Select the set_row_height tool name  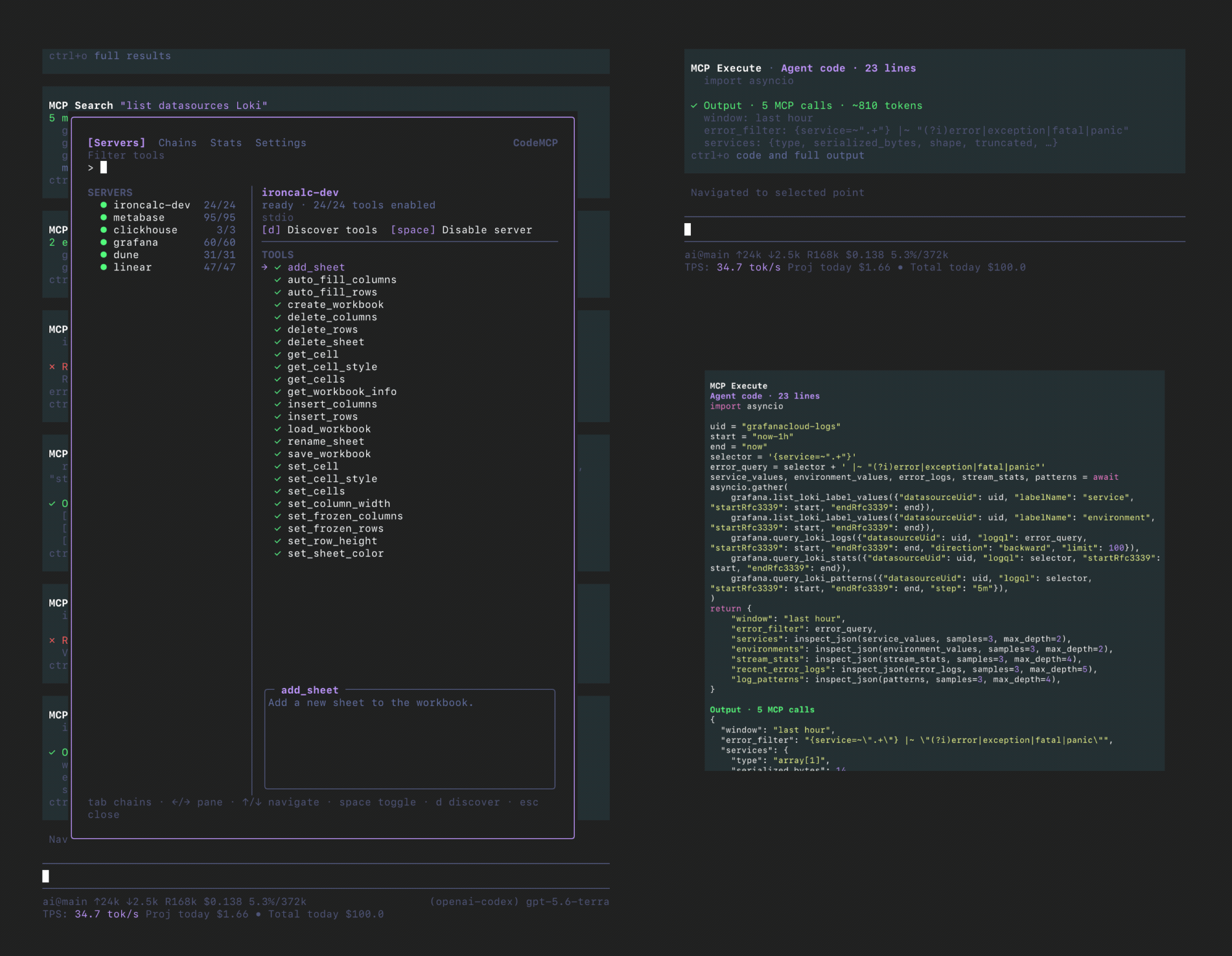pos(332,541)
